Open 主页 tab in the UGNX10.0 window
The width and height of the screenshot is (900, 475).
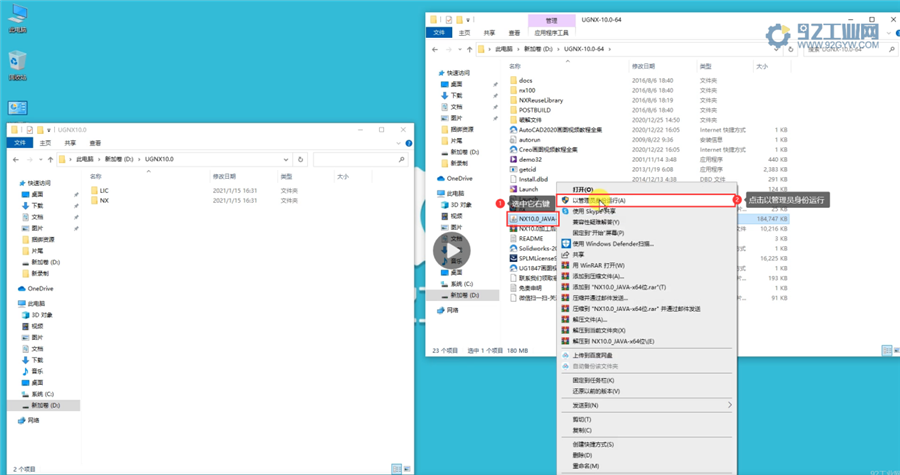pyautogui.click(x=45, y=143)
